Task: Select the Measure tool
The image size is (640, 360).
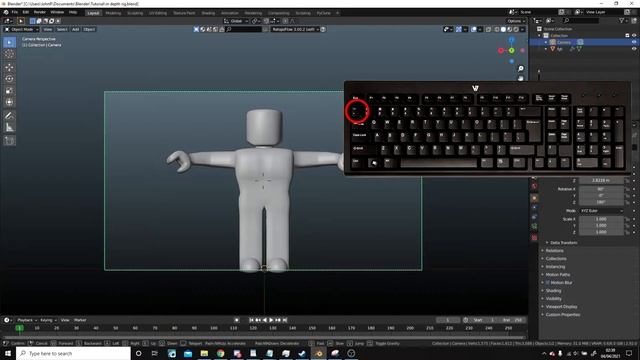Action: [9, 128]
